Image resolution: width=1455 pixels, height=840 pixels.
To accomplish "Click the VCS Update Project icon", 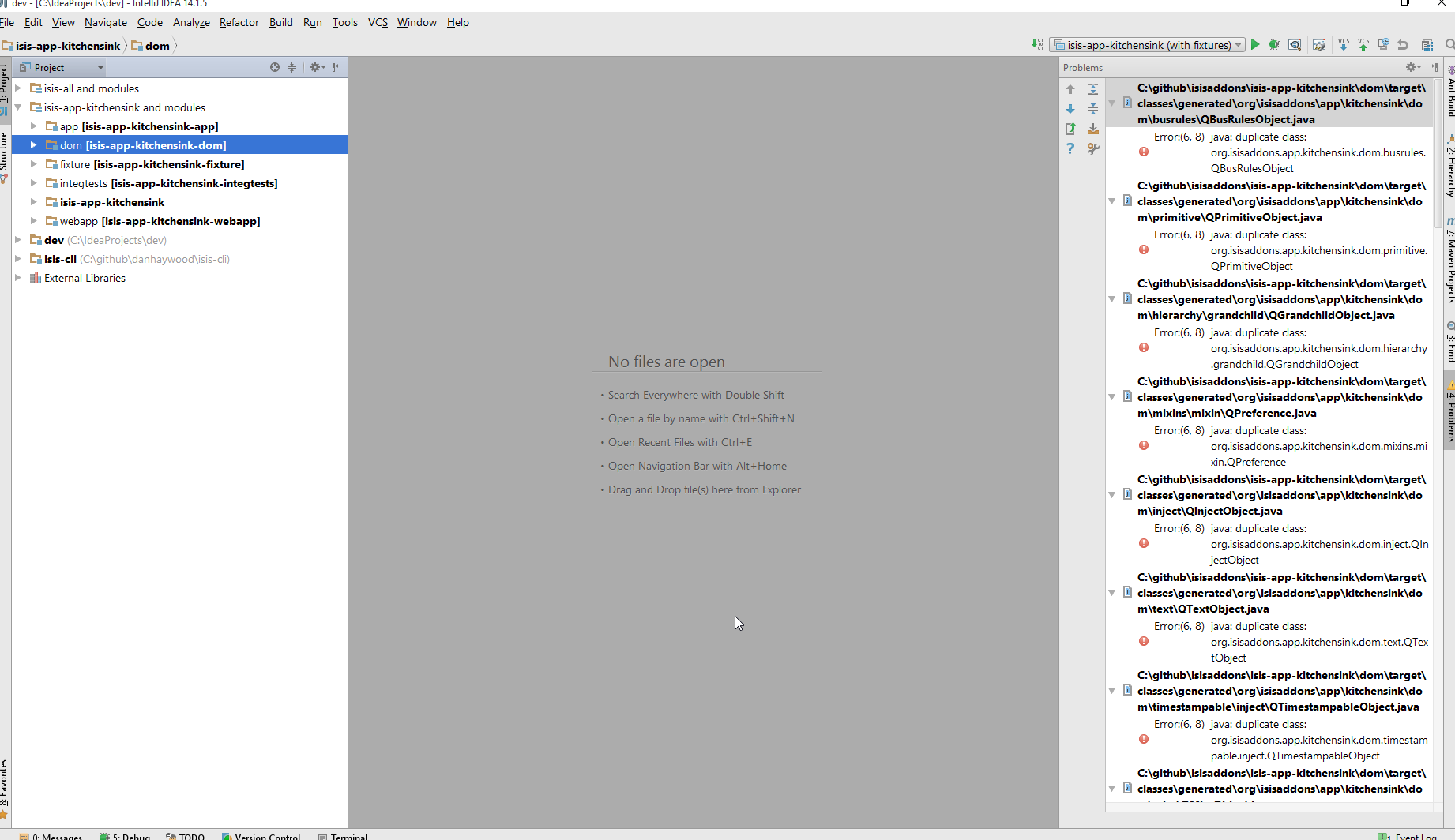I will tap(1343, 45).
